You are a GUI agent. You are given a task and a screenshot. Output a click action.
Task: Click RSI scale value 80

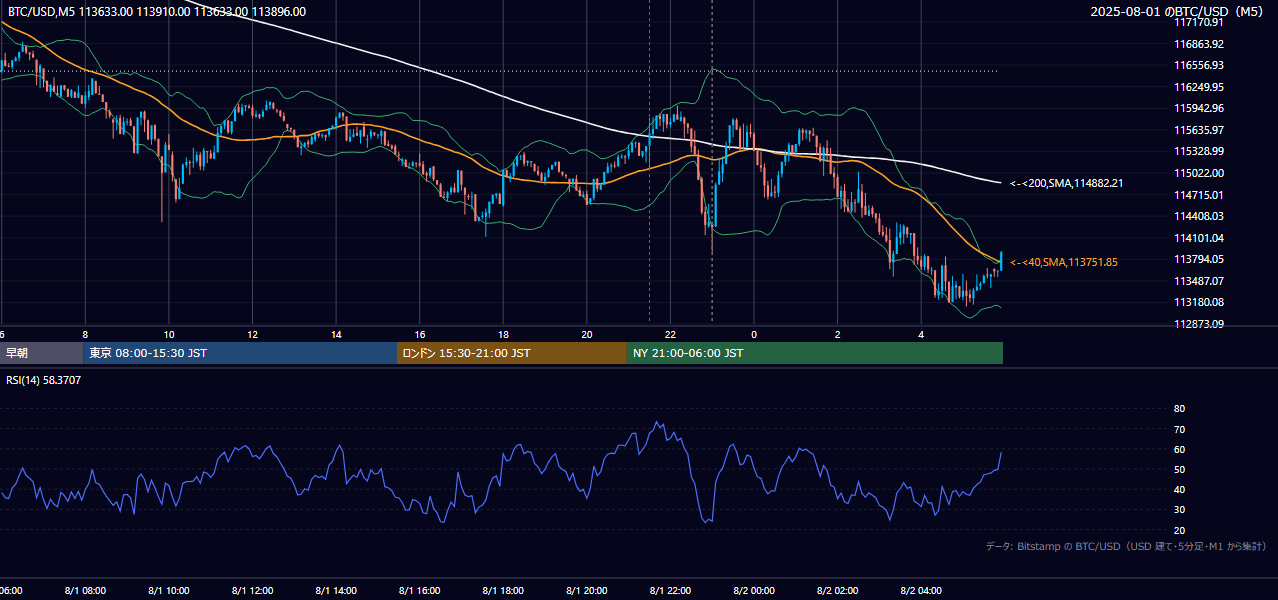click(x=1179, y=409)
